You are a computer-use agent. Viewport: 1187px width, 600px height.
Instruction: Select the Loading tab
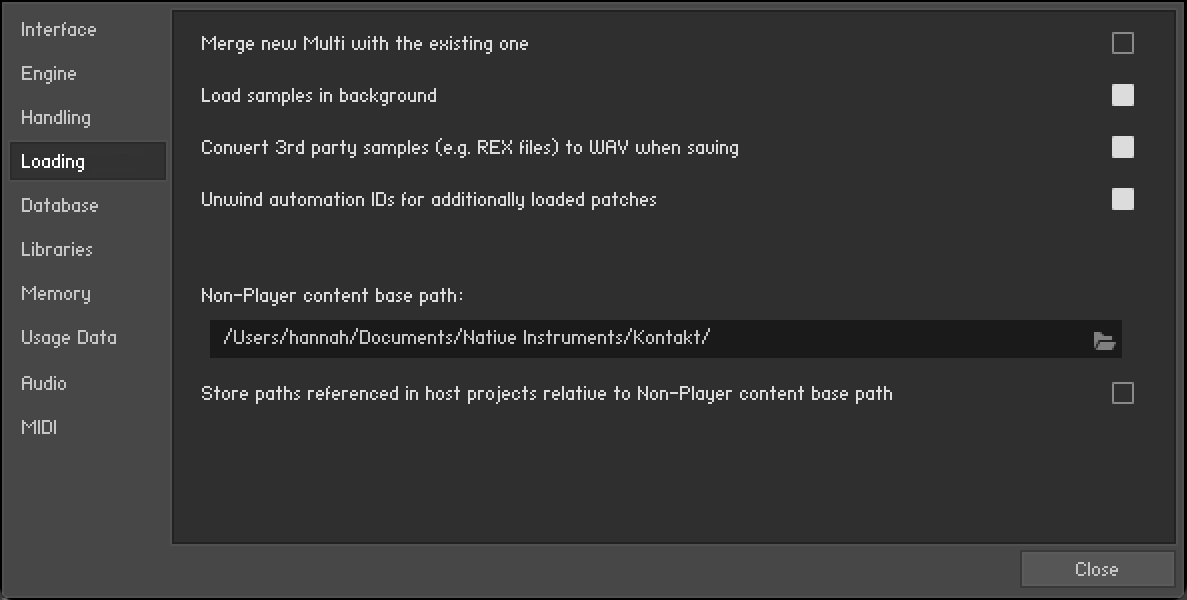[x=53, y=162]
